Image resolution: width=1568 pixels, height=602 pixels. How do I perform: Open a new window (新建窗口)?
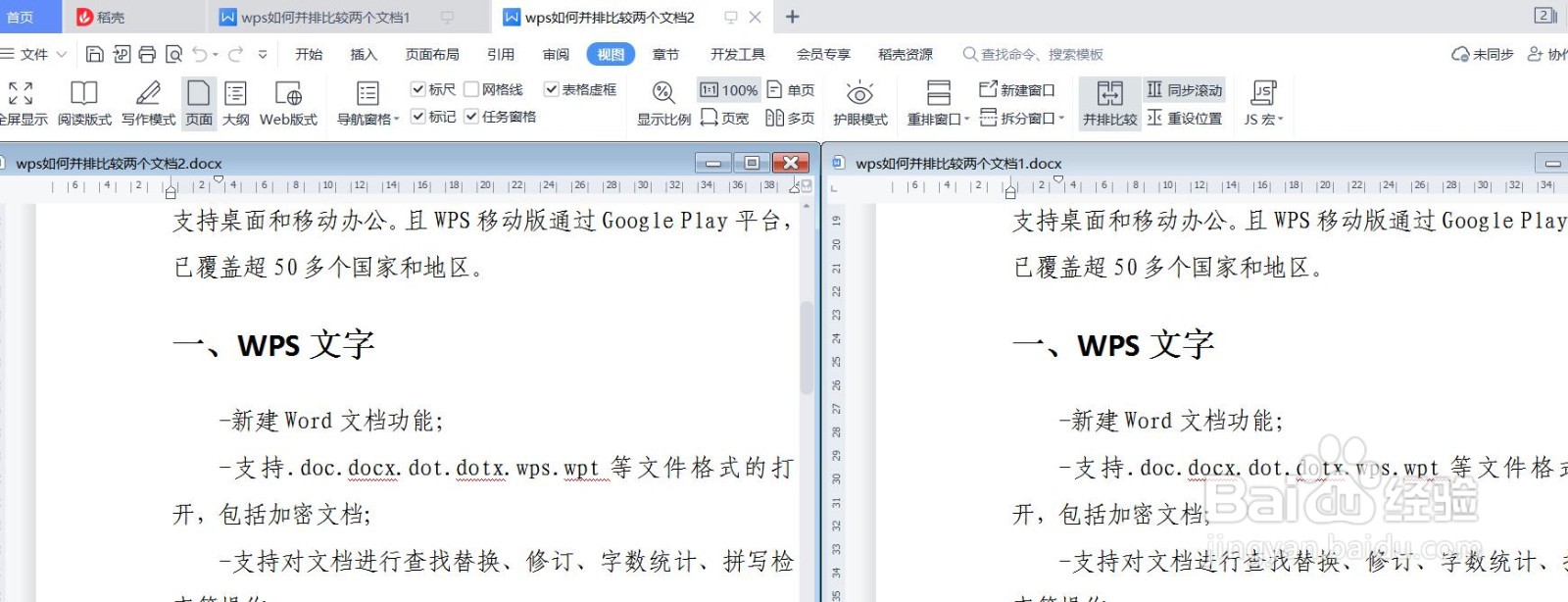(x=1017, y=90)
